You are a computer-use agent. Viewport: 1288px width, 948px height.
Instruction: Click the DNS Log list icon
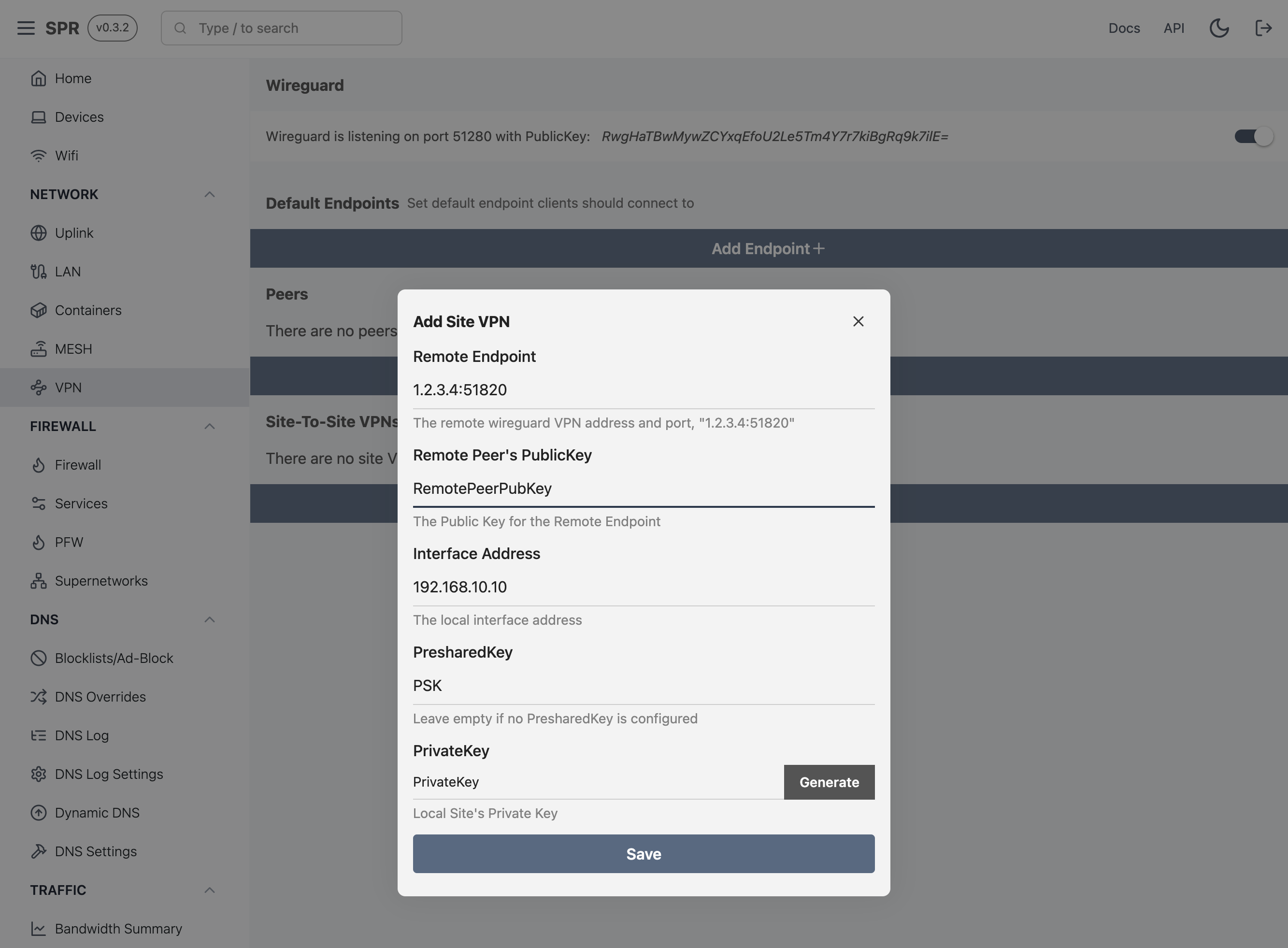pos(39,735)
